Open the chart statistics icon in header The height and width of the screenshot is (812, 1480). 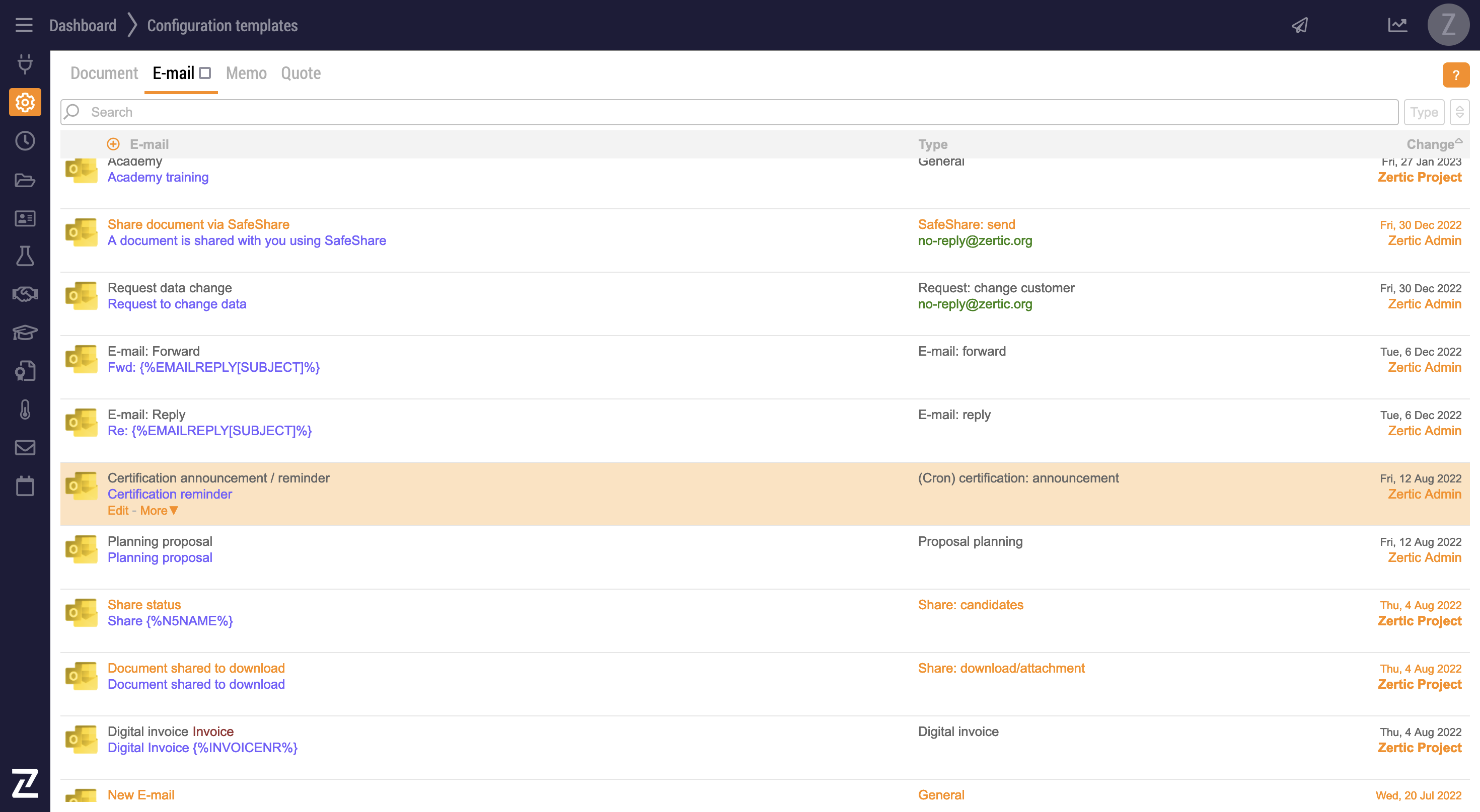1397,25
